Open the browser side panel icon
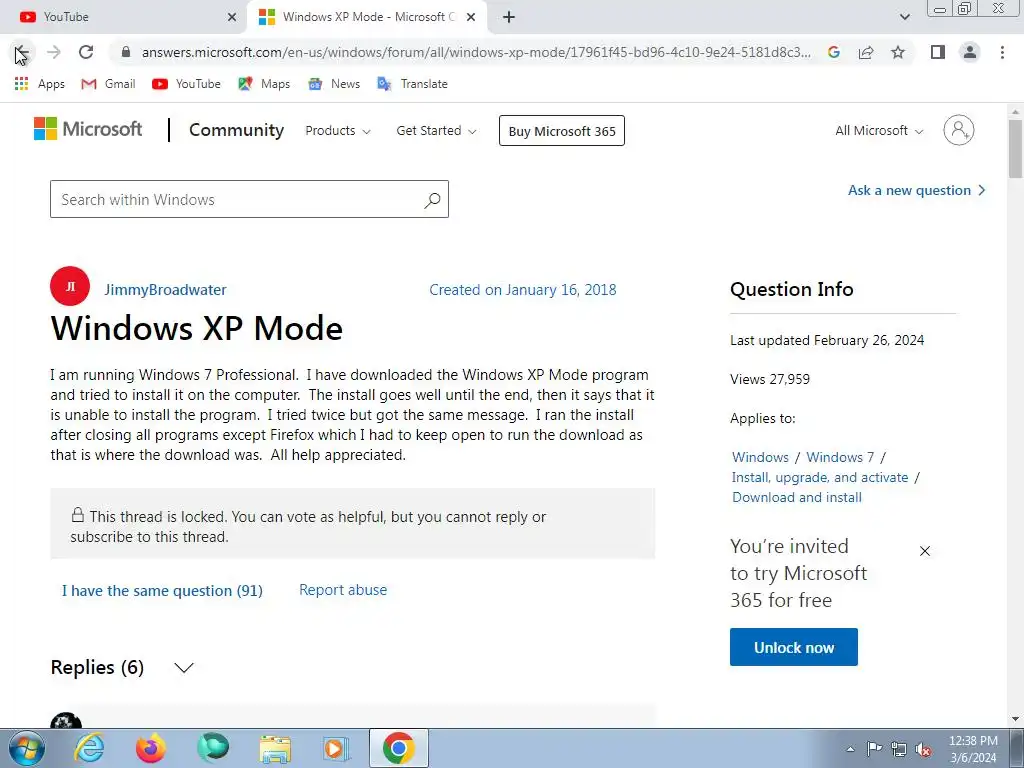Image resolution: width=1024 pixels, height=768 pixels. 938,52
